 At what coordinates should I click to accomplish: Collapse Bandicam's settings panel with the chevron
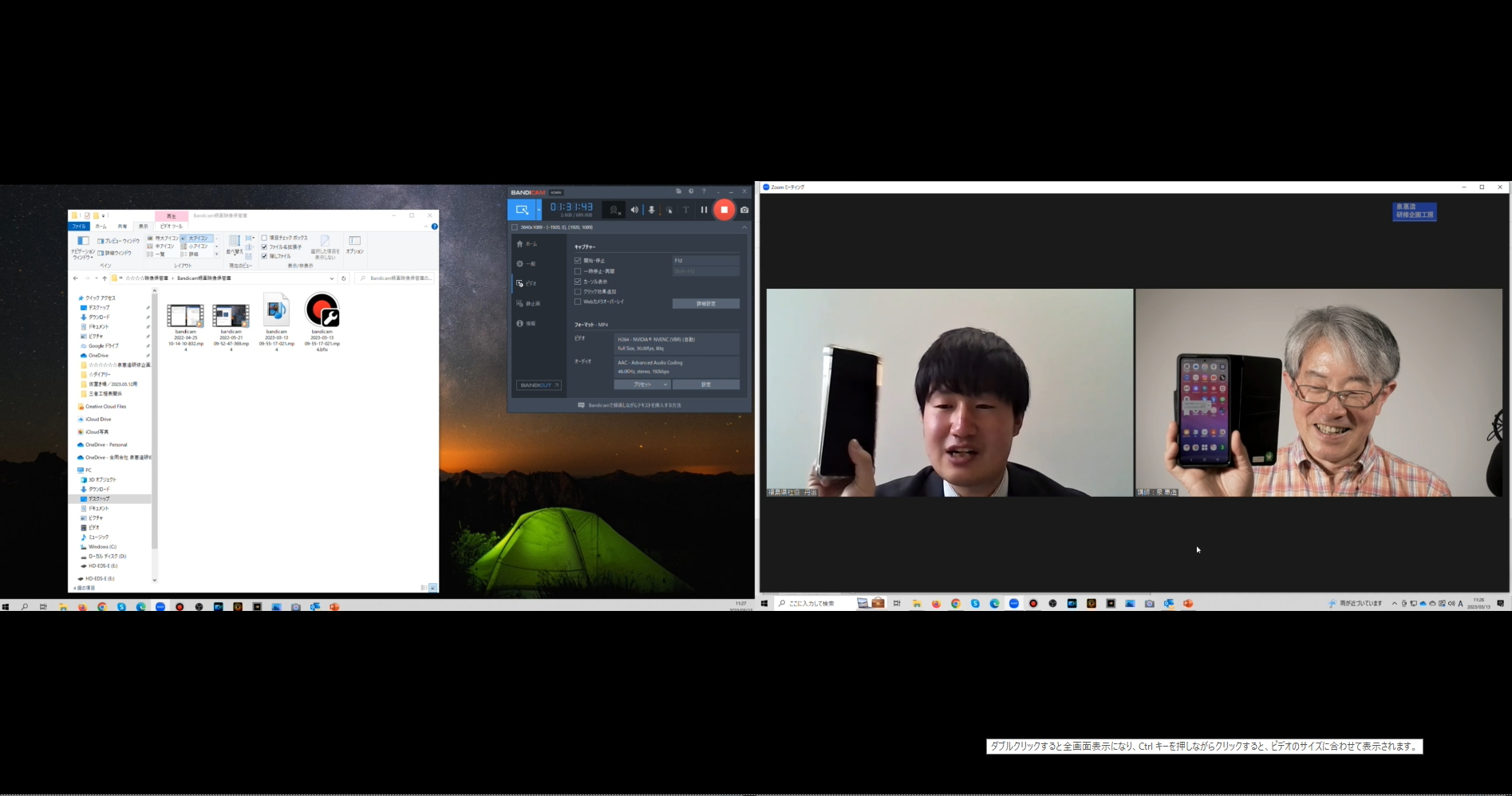coord(744,227)
